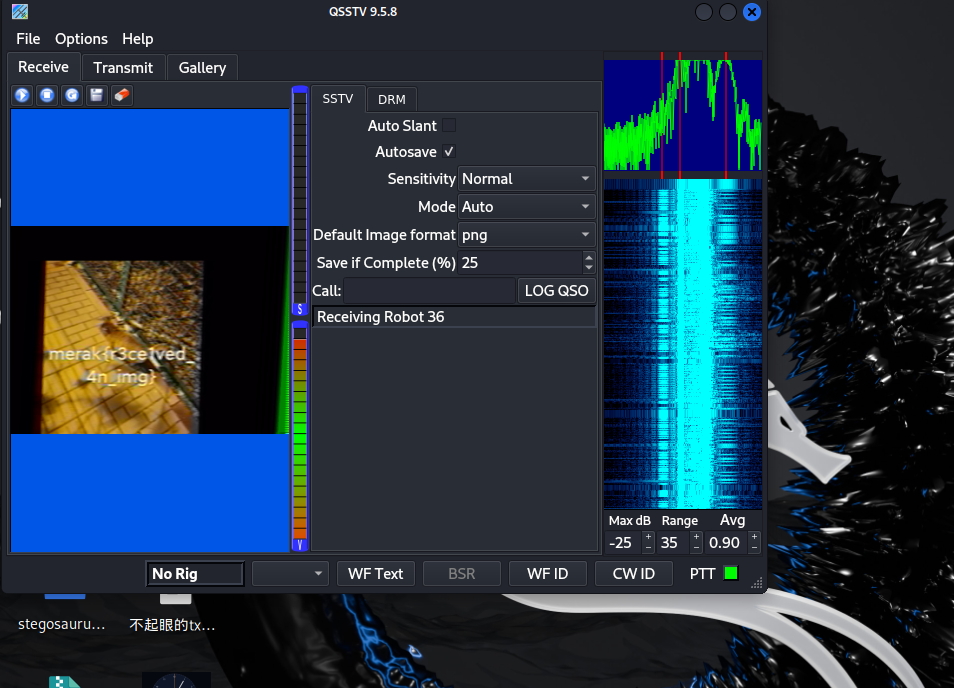This screenshot has width=954, height=688.
Task: Switch to the Gallery tab
Action: pos(203,68)
